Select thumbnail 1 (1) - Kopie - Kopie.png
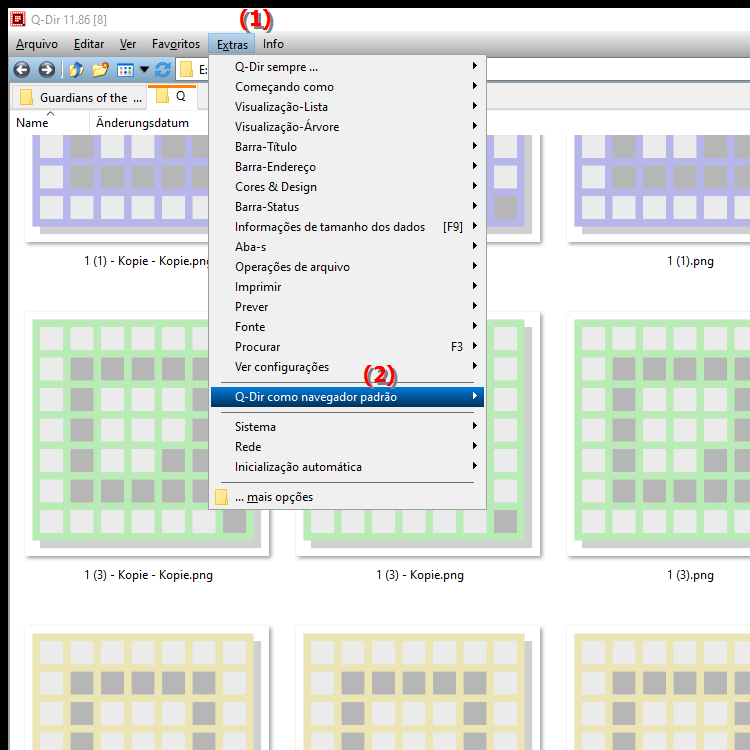 point(117,188)
